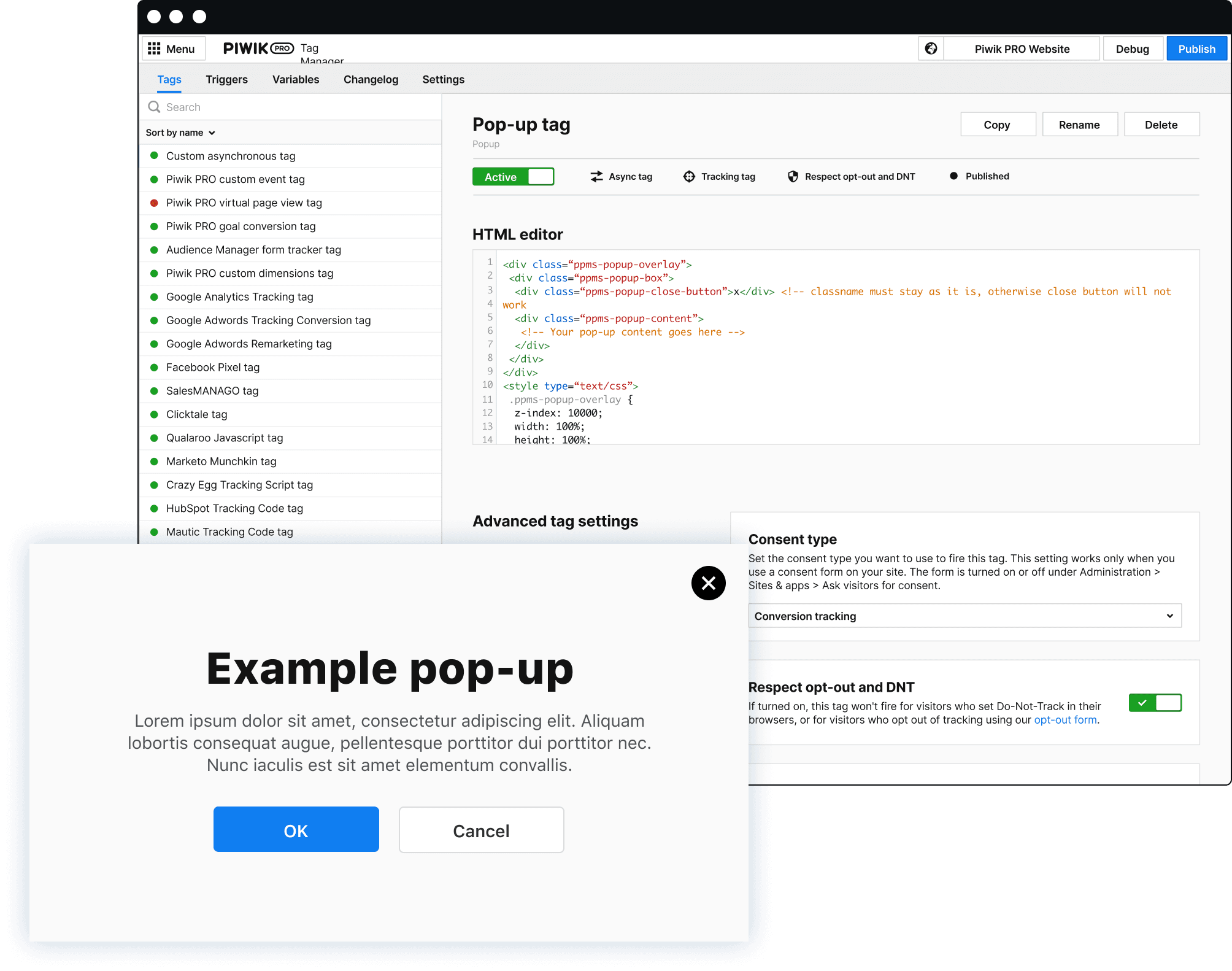Switch to the Triggers tab
This screenshot has width=1232, height=971.
coord(226,79)
